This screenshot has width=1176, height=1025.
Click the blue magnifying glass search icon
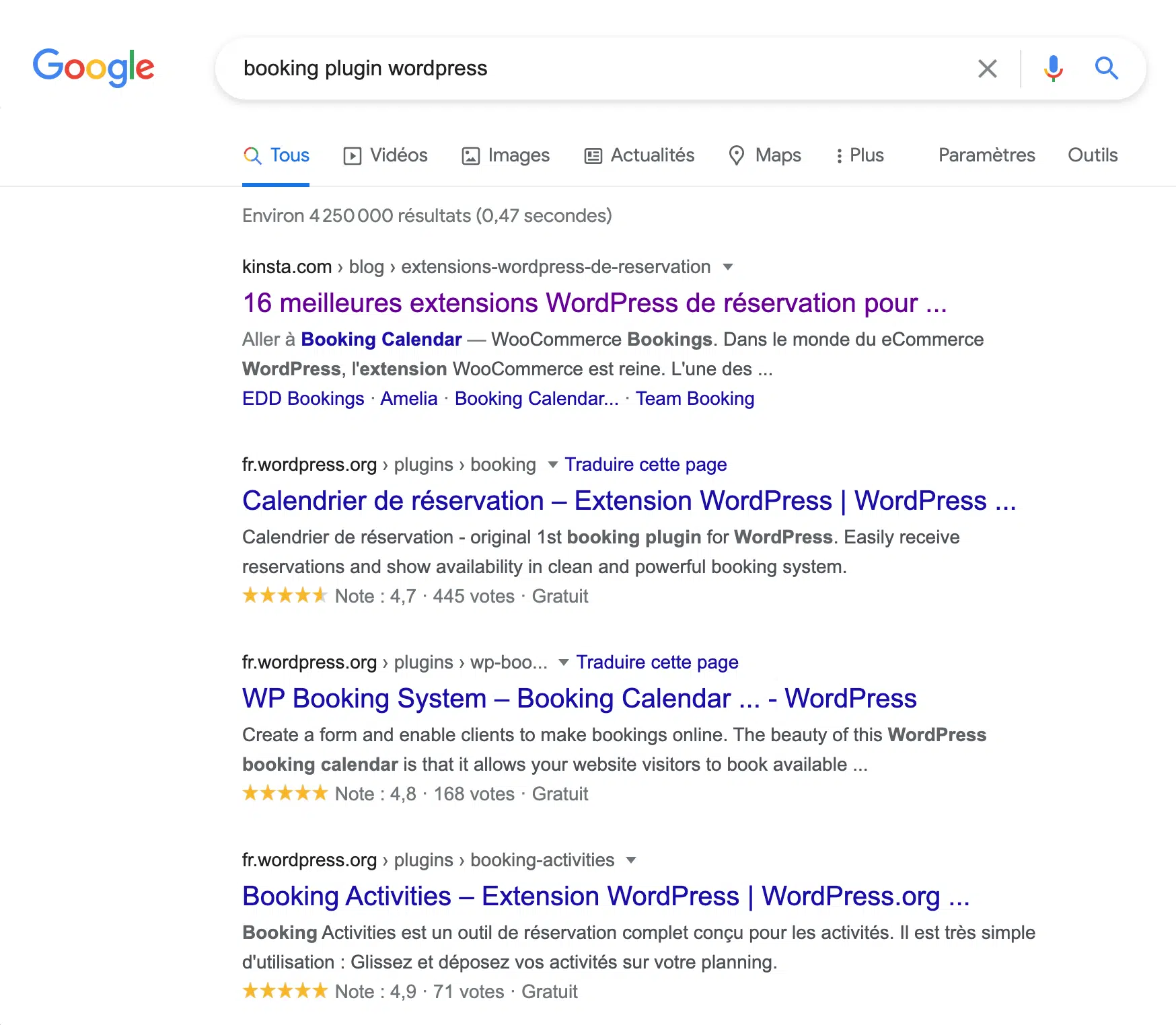pos(1106,69)
